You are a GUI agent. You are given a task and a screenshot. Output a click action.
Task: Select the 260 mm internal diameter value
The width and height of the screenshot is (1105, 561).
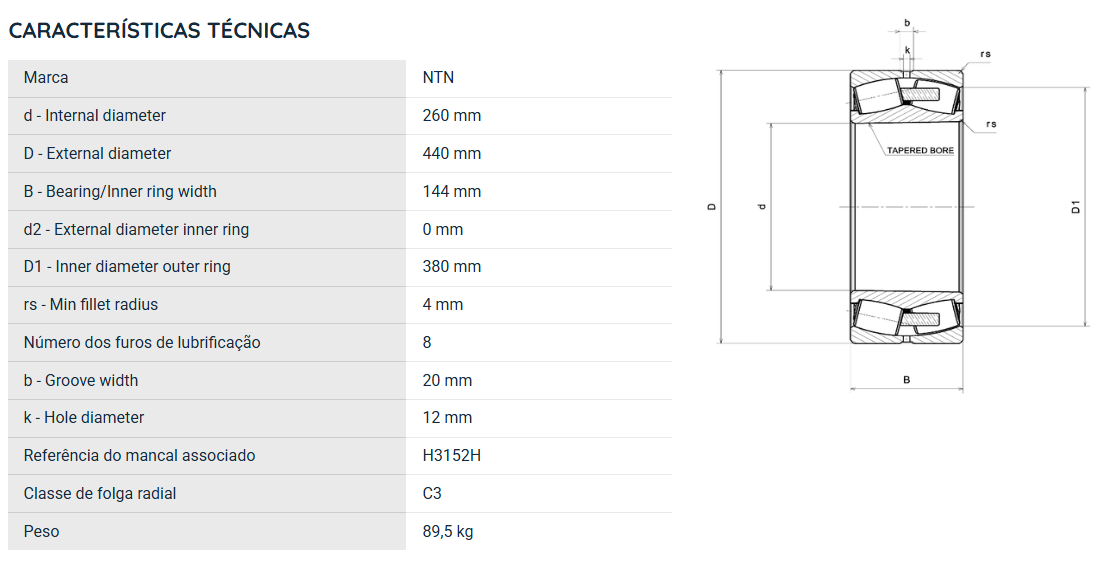tap(452, 116)
